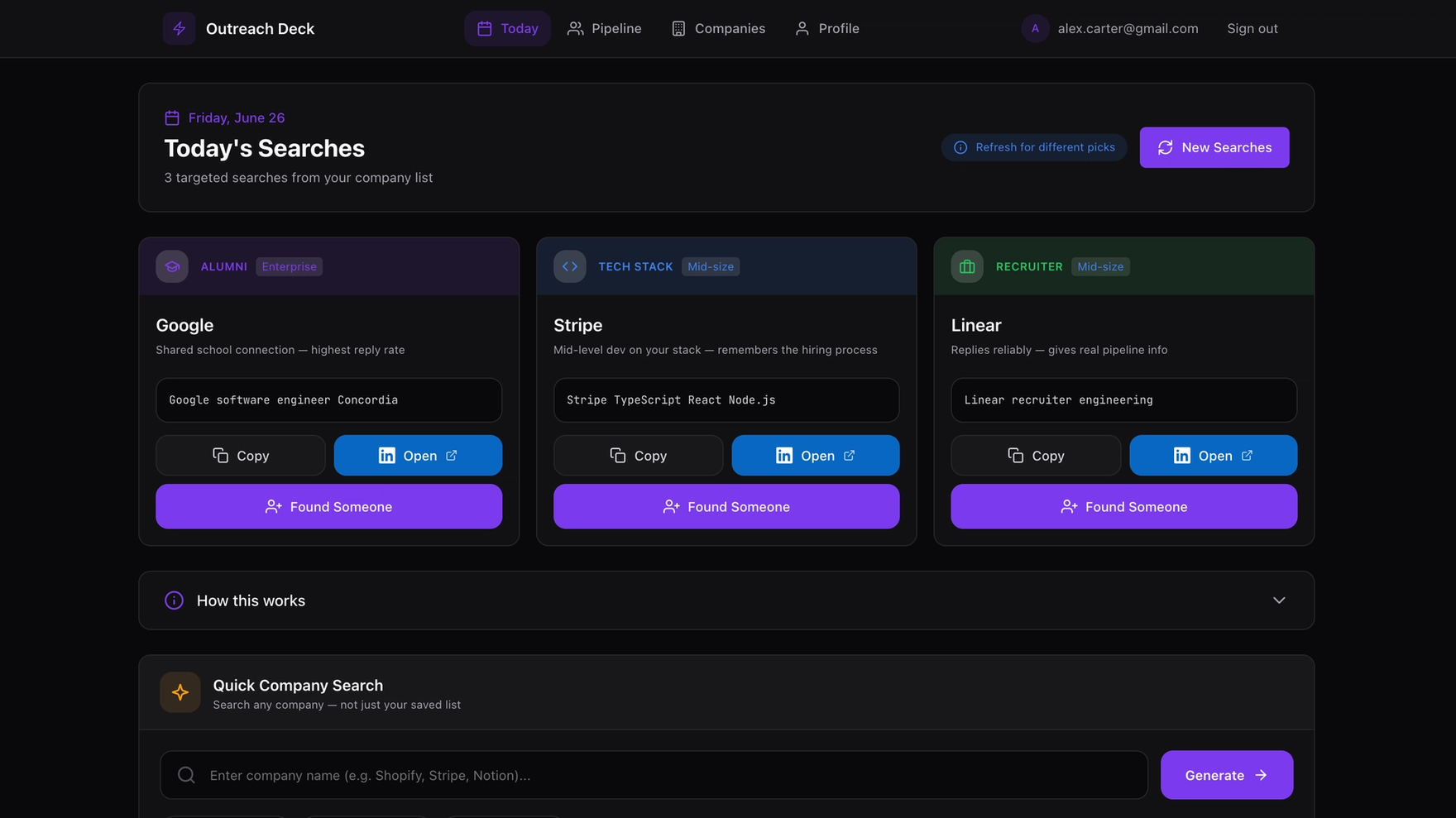Expand the How this works section
The image size is (1456, 818).
tap(726, 600)
